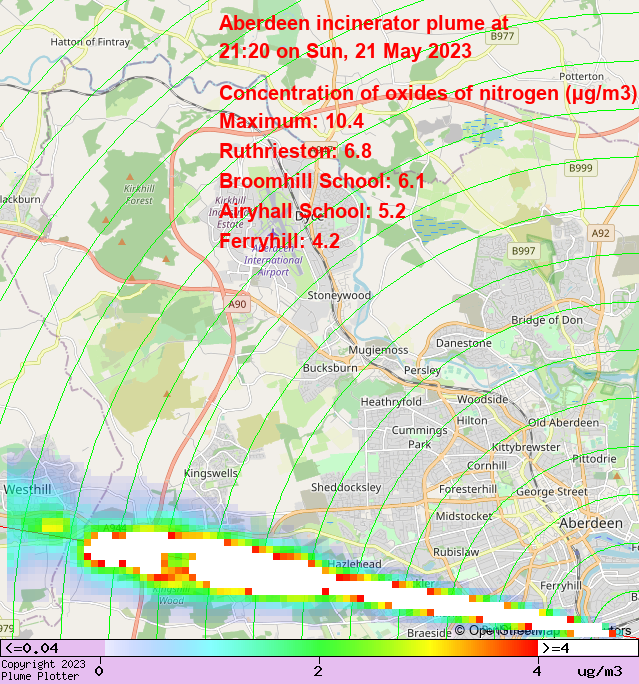639x684 pixels.
Task: Click the Broomhill School: 6.1 reading
Action: [x=322, y=181]
